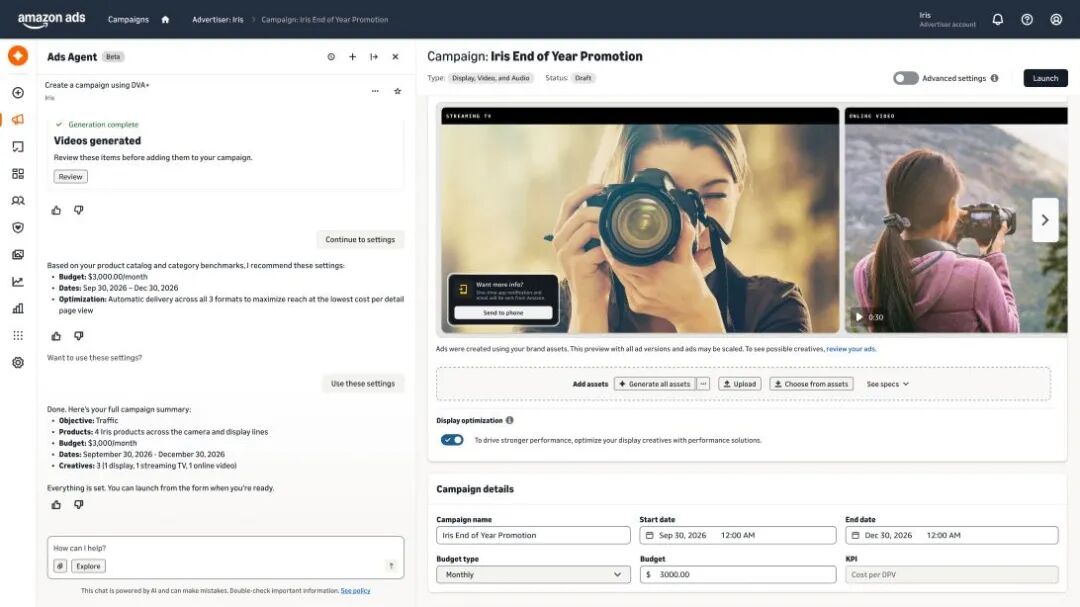Play the online video preview
The height and width of the screenshot is (607, 1080).
point(859,317)
